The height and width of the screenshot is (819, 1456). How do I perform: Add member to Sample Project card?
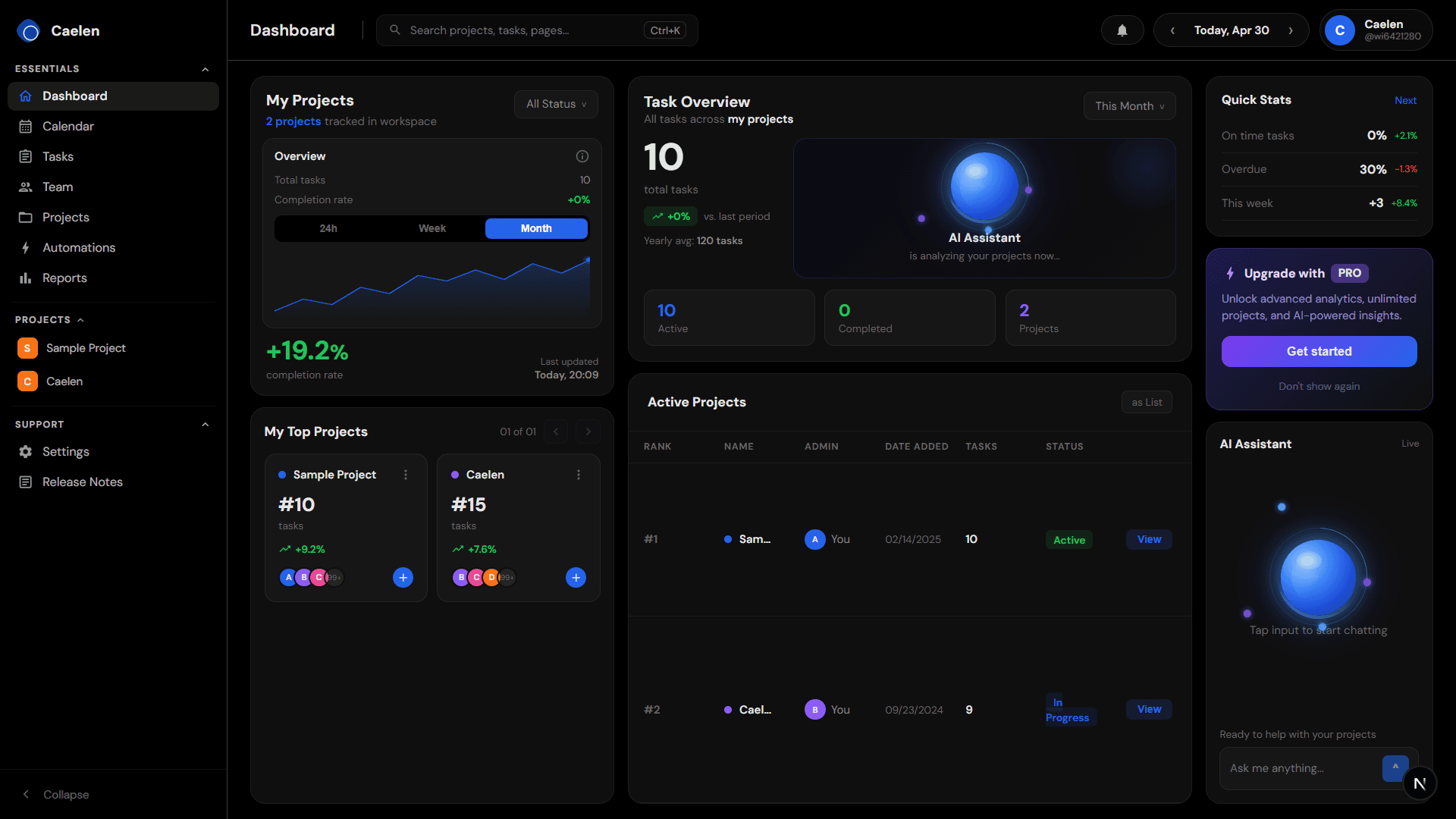click(x=403, y=578)
